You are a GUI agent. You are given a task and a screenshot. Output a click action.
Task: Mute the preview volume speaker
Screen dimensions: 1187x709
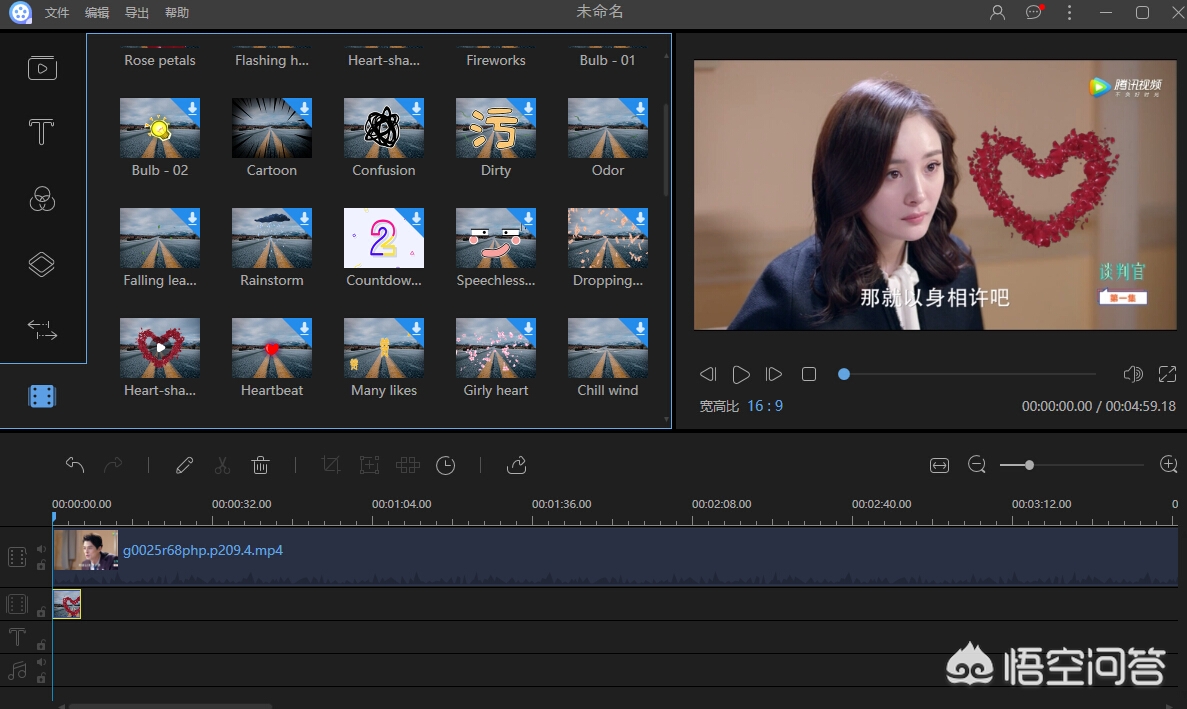[1132, 374]
